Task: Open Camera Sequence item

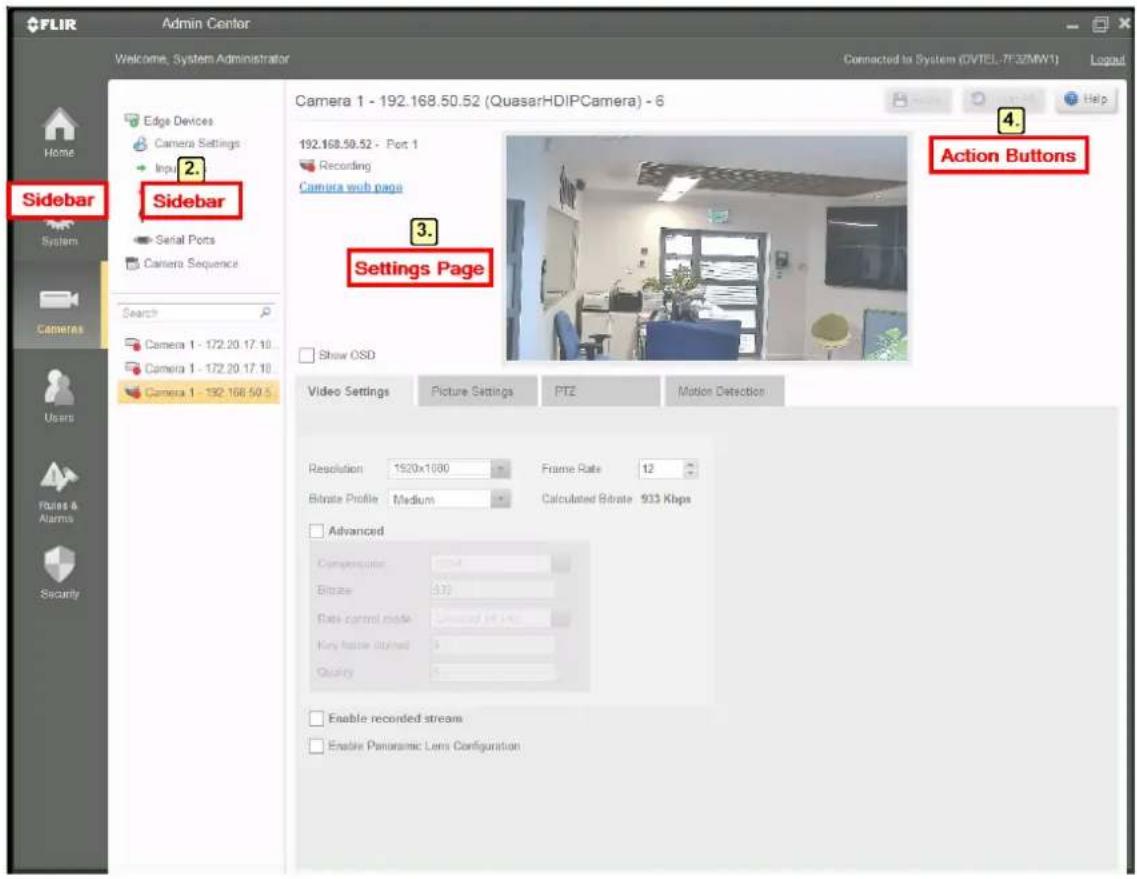Action: coord(182,263)
